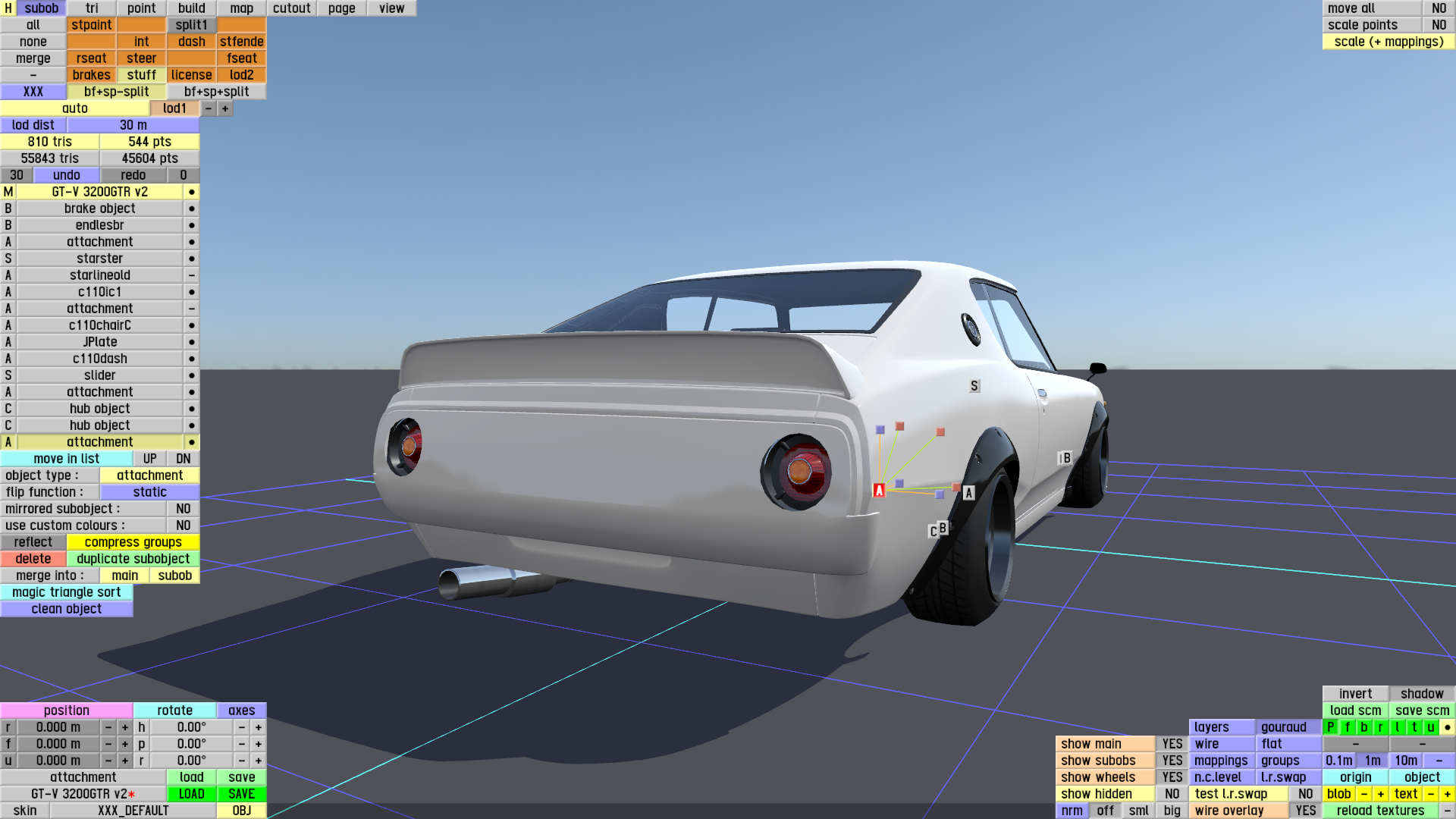The width and height of the screenshot is (1456, 819).
Task: Toggle the green P layer button
Action: pos(1330,727)
